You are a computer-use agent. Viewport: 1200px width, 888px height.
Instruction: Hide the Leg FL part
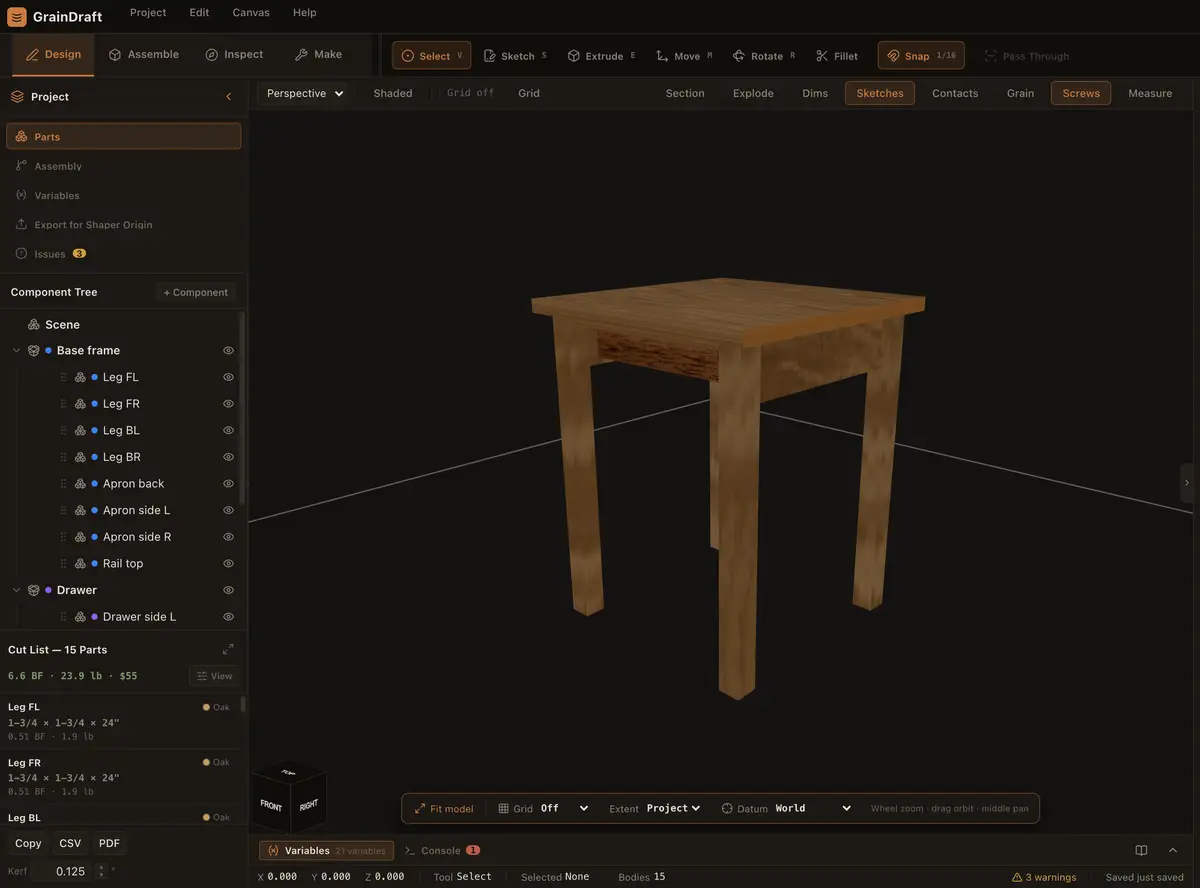(x=228, y=377)
